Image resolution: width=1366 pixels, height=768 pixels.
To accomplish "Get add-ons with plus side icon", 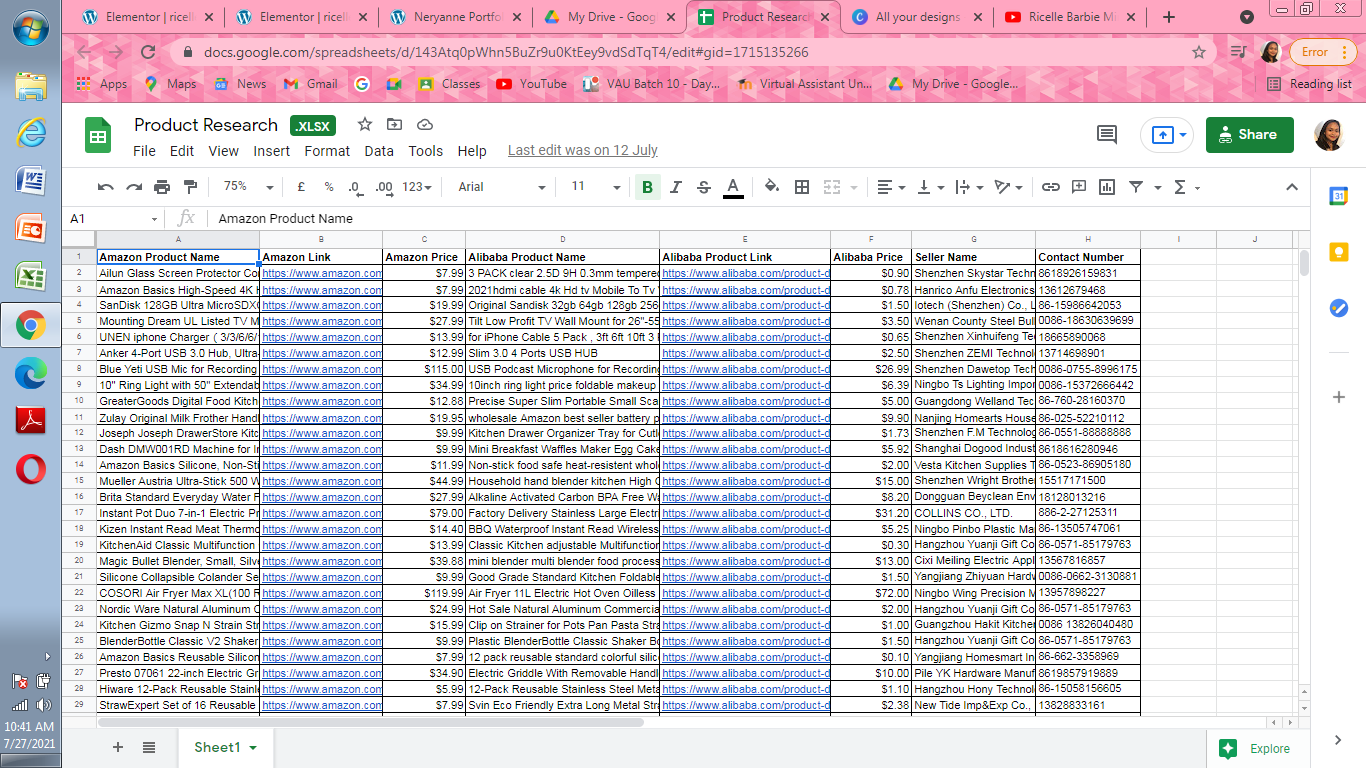I will 1339,397.
